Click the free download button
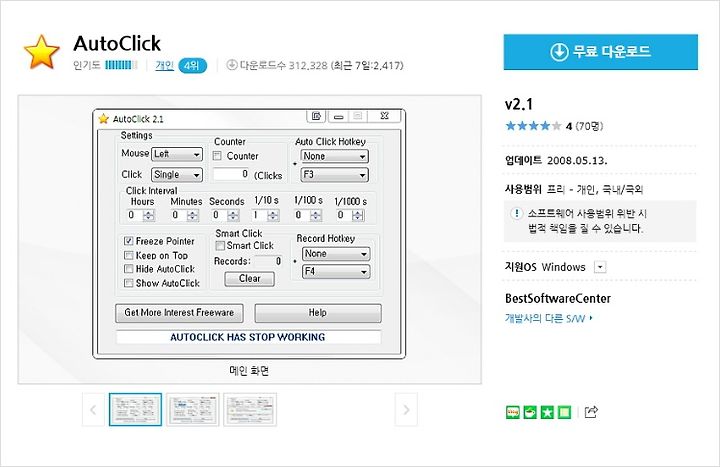 601,52
